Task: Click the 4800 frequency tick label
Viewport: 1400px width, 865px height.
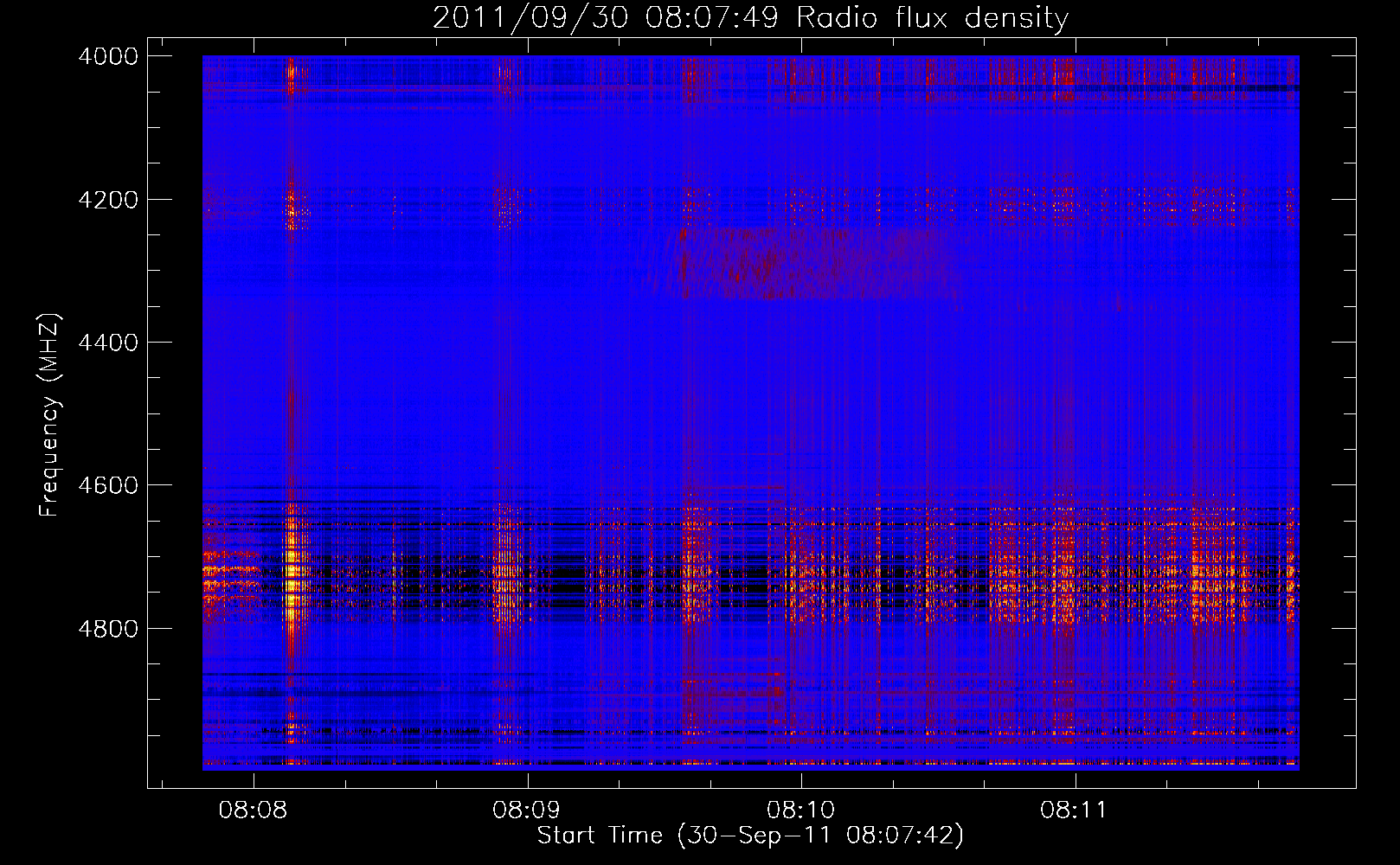Action: point(108,629)
